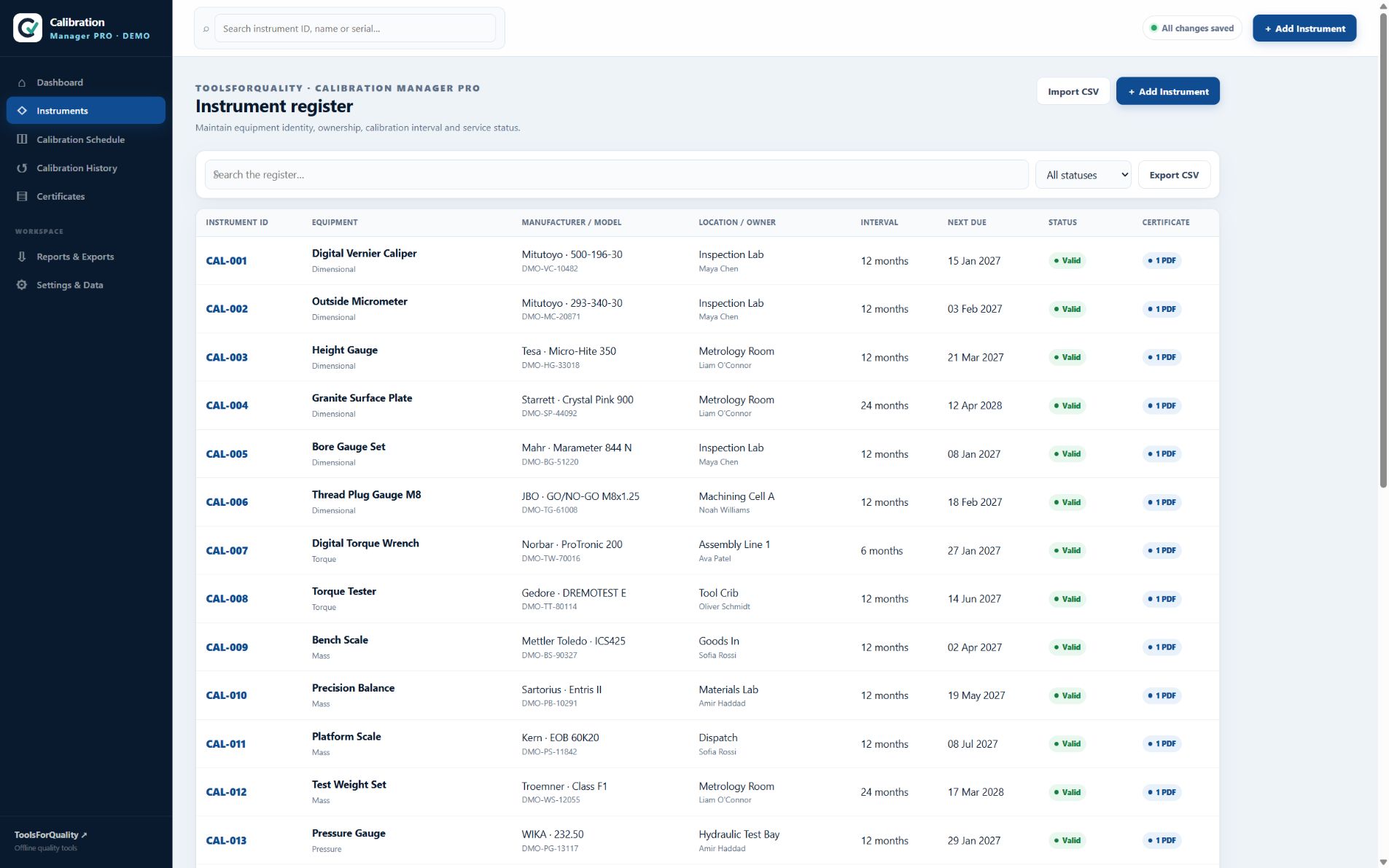Screen dimensions: 1389x868
Task: Click the Export CSV button
Action: click(1174, 175)
